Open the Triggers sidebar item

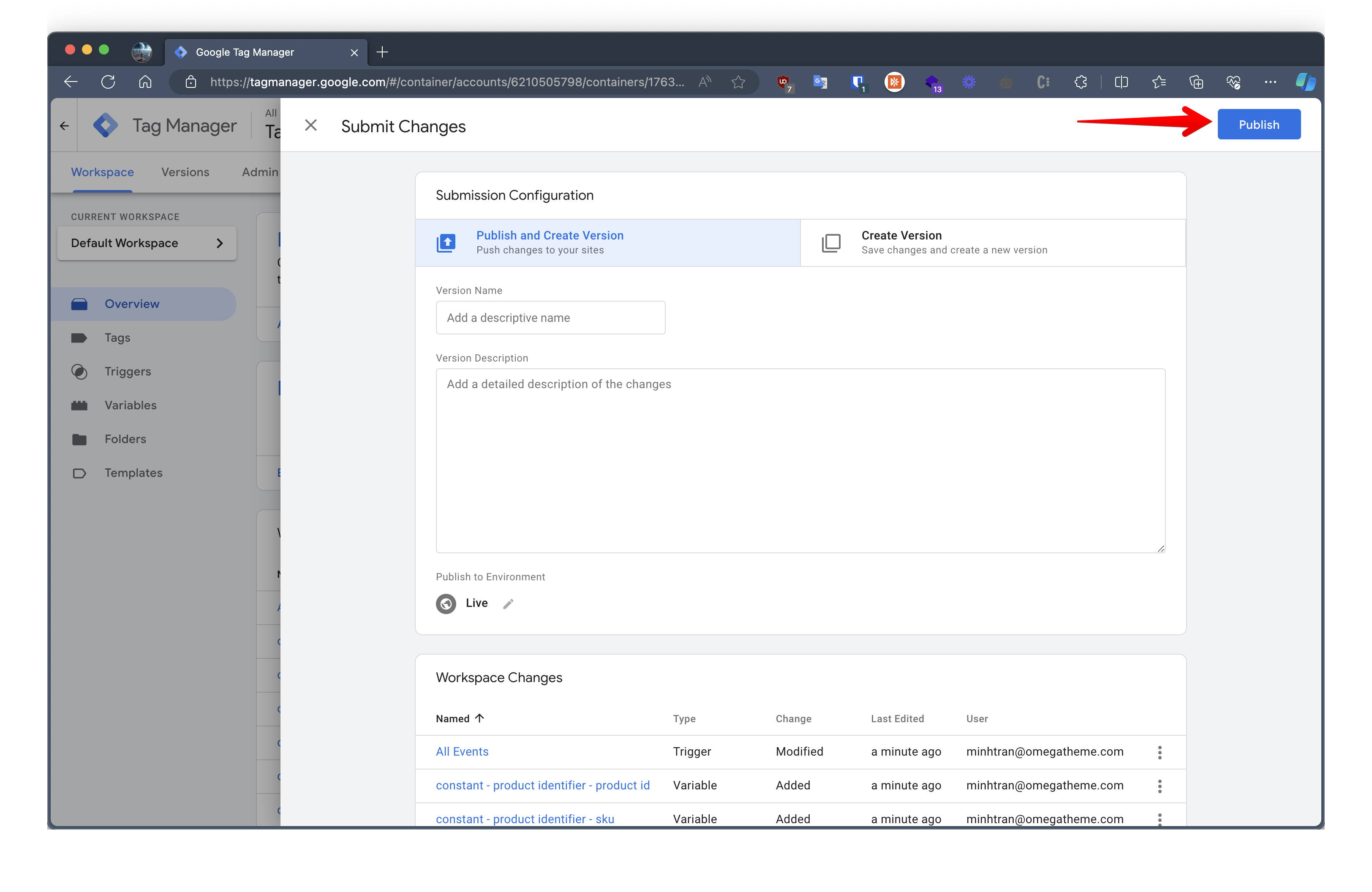coord(128,372)
